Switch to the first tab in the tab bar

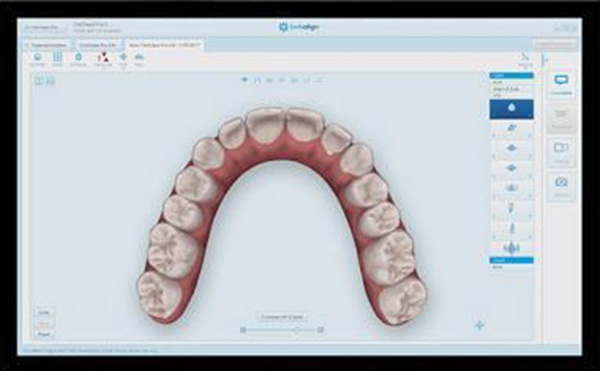(46, 45)
